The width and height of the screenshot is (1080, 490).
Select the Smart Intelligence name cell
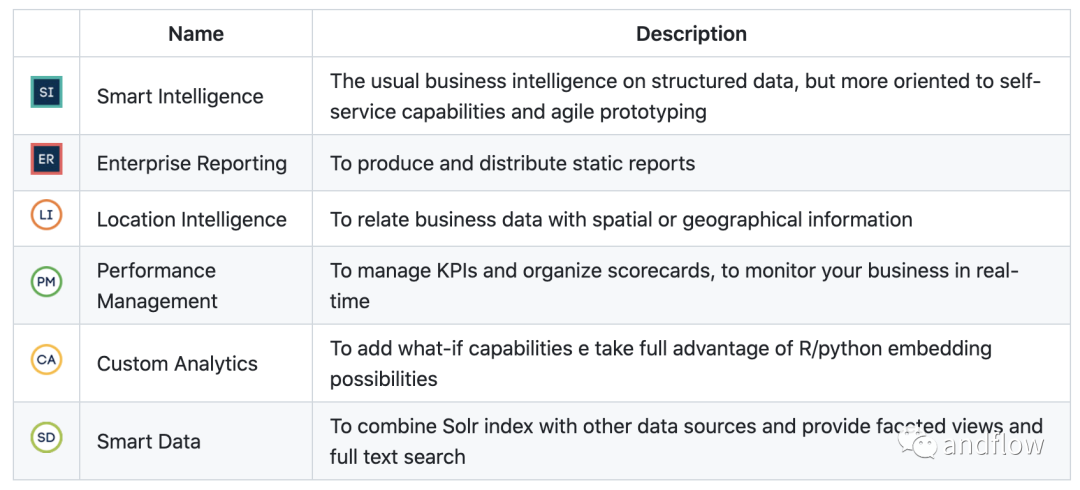tap(180, 97)
